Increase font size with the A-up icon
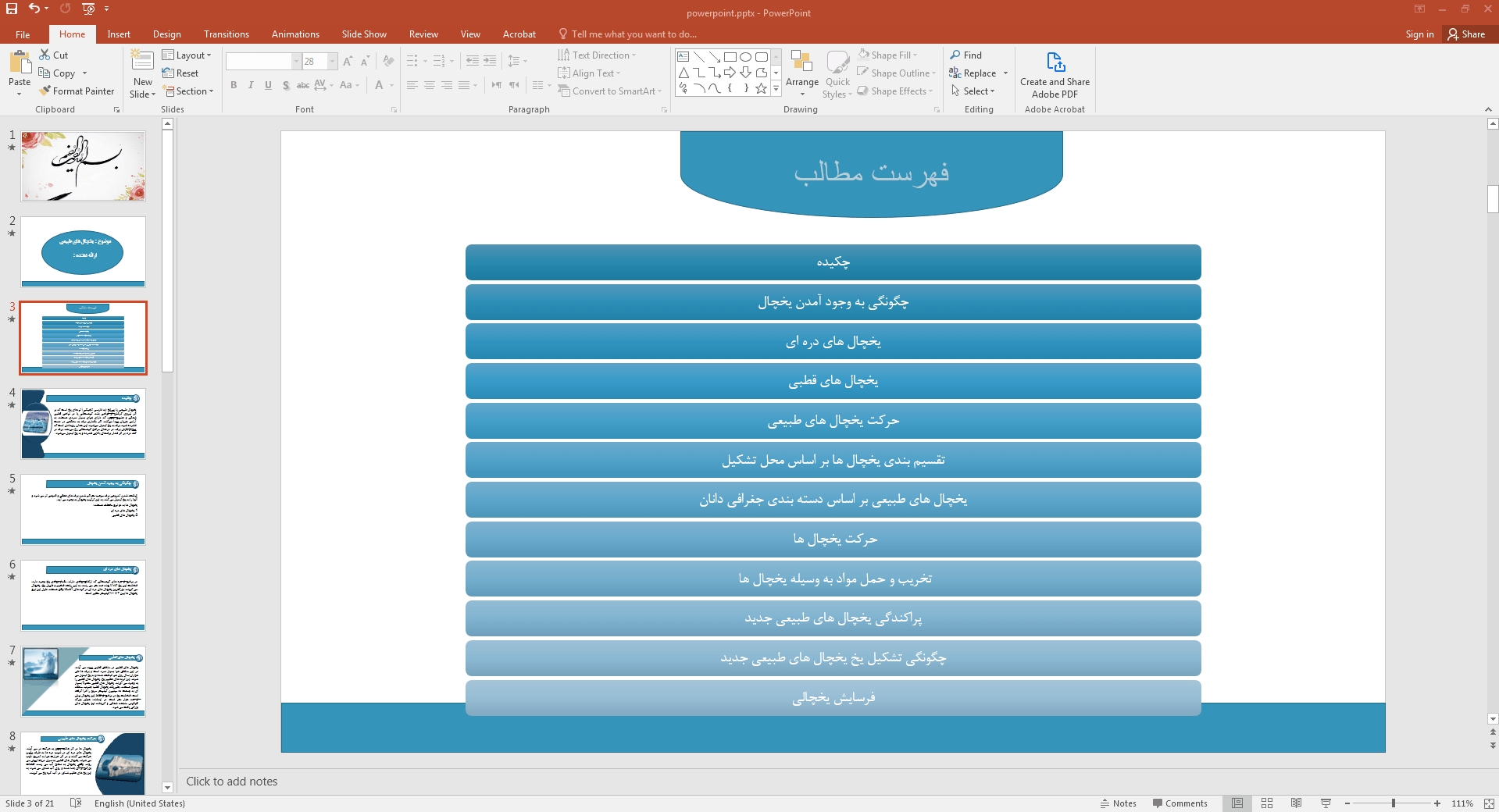The width and height of the screenshot is (1499, 812). [348, 61]
